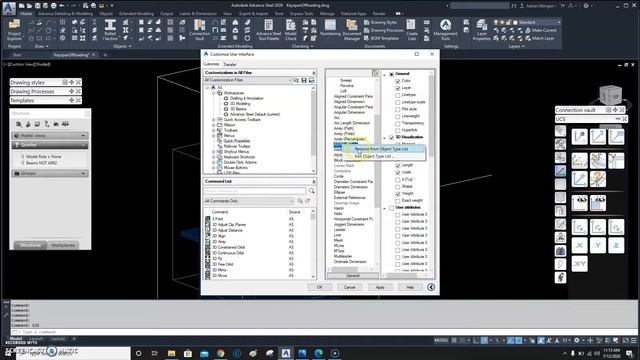This screenshot has height=360, width=640.
Task: Click the collapse arrow icon next to Help
Action: [431, 287]
